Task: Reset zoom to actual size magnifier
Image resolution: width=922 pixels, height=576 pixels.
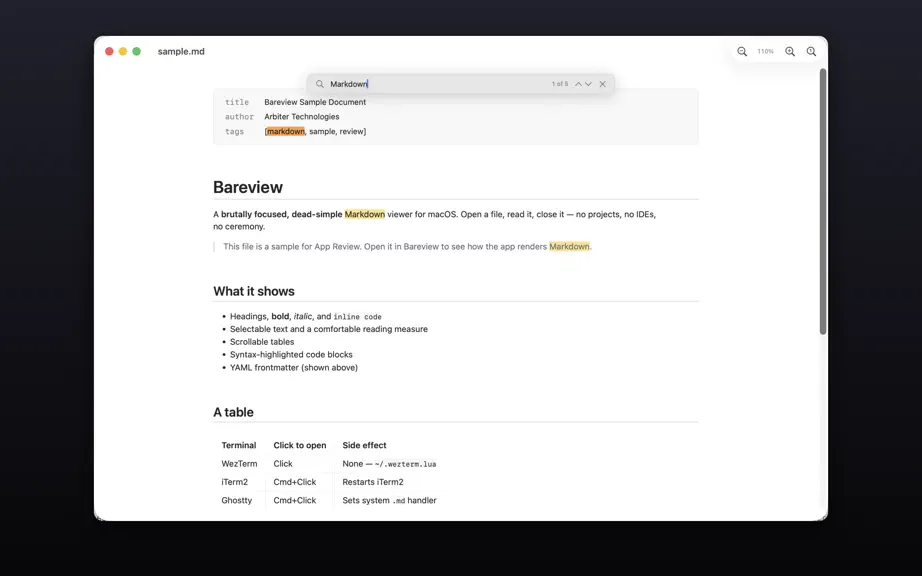Action: coord(811,52)
